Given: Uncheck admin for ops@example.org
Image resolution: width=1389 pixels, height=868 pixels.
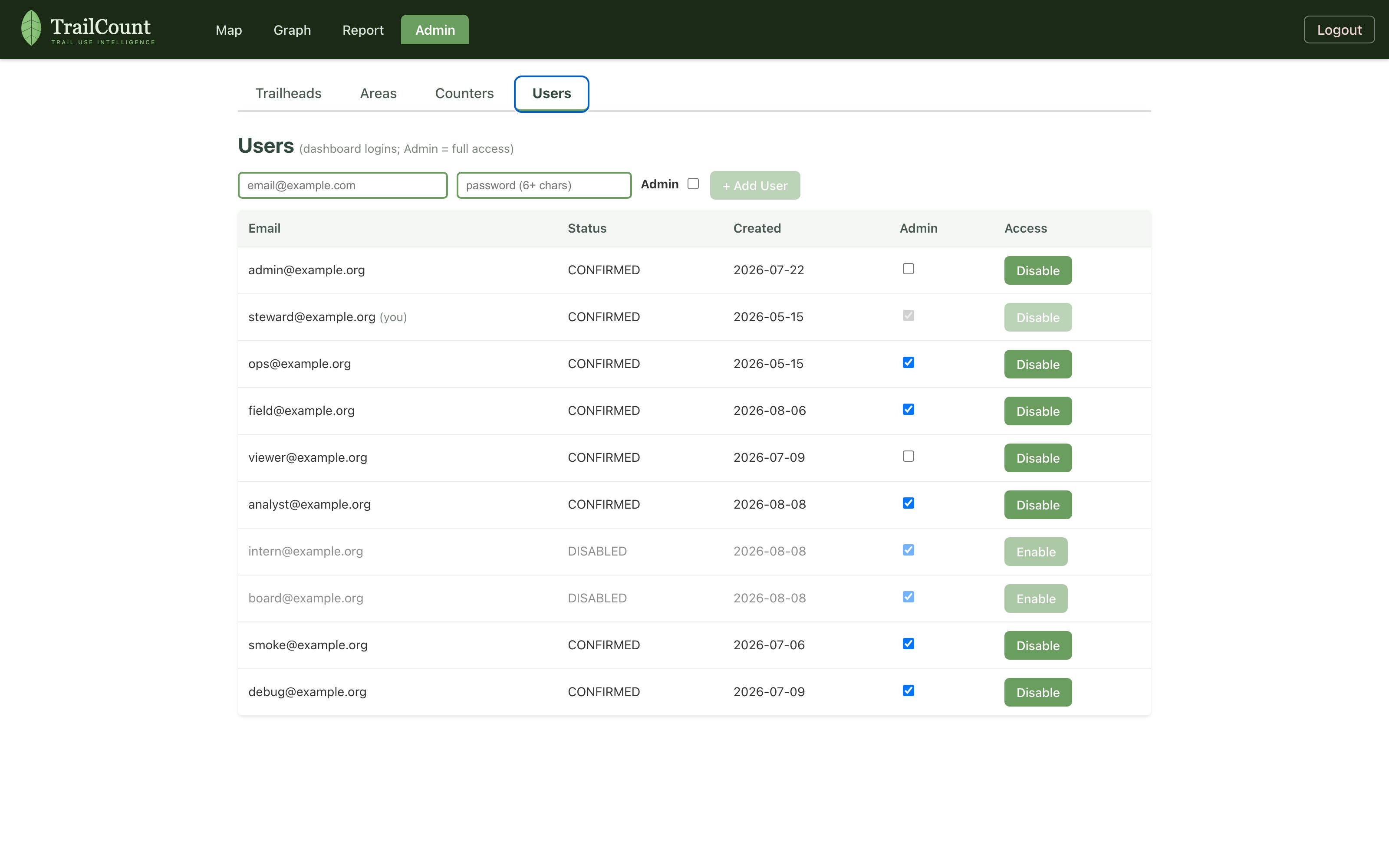Looking at the screenshot, I should coord(908,362).
